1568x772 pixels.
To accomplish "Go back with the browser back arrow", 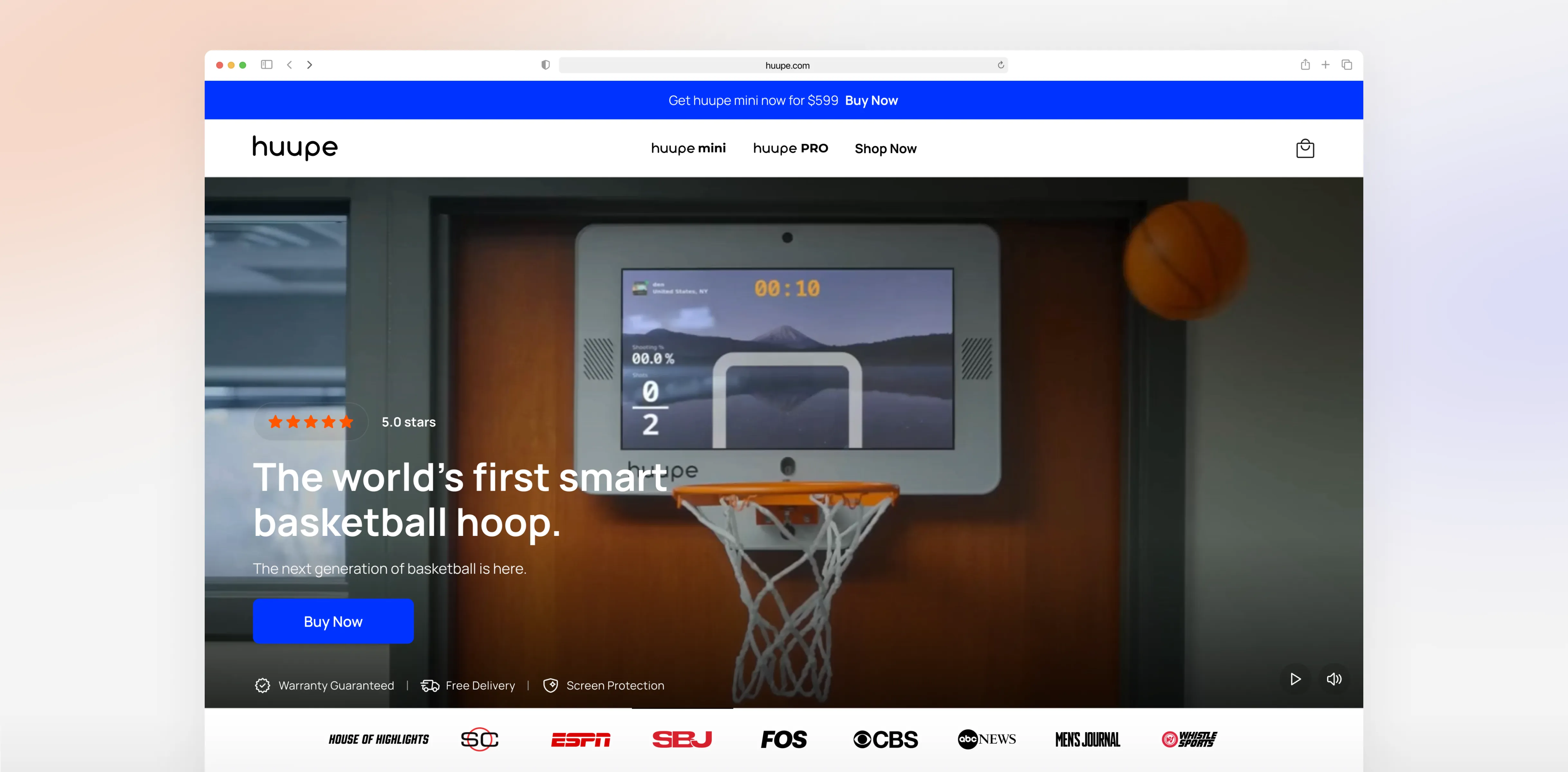I will (290, 64).
